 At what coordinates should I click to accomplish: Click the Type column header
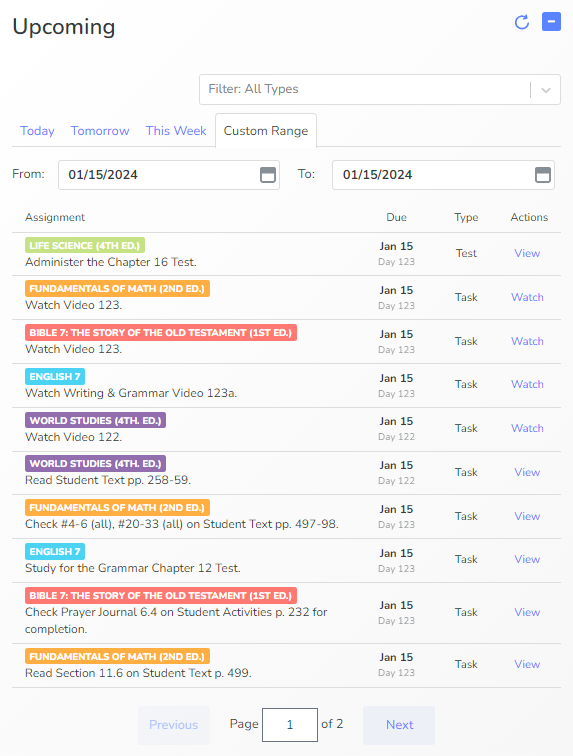point(466,217)
